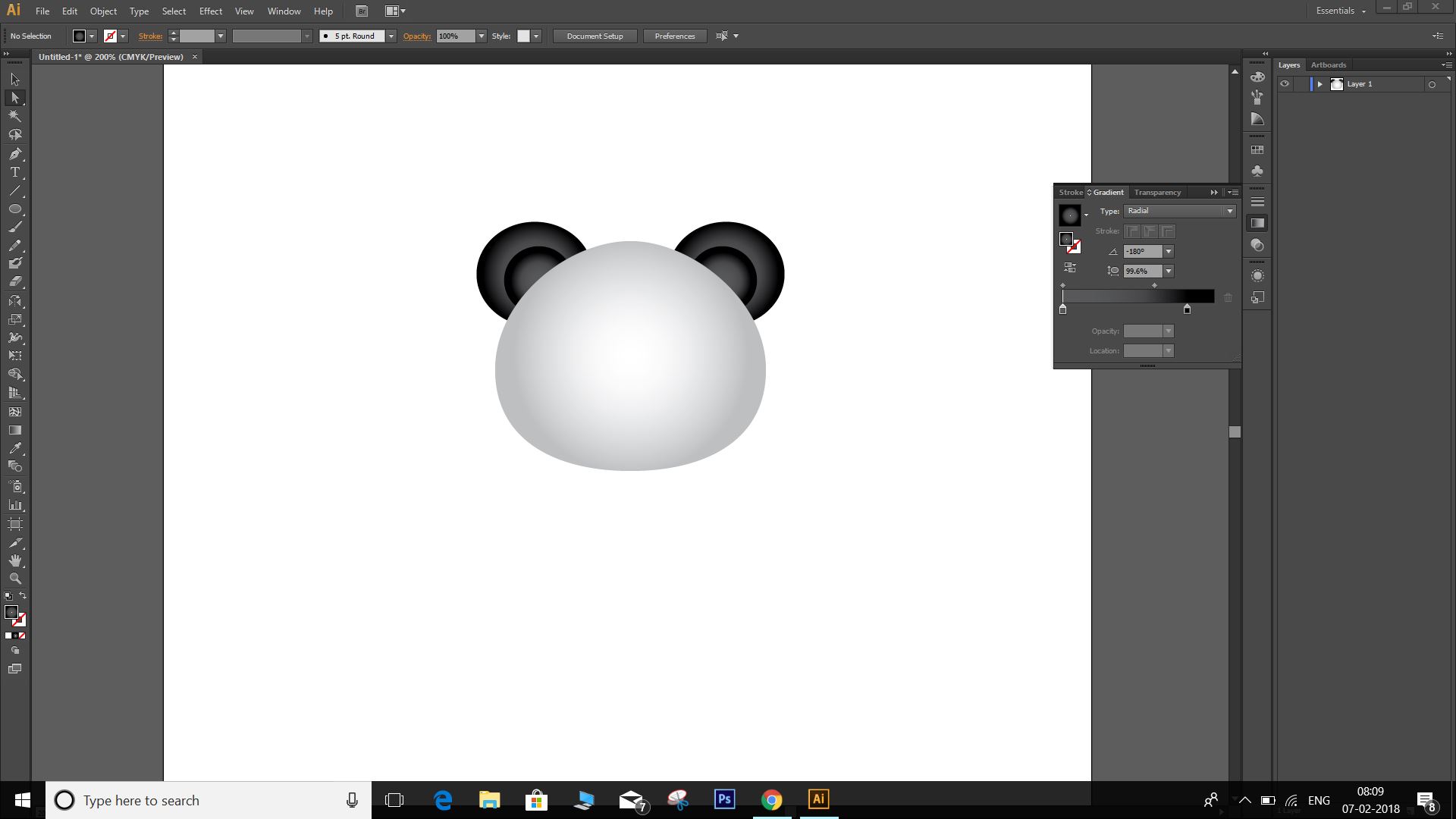
Task: Expand Layer 1 sublayers
Action: click(x=1319, y=84)
